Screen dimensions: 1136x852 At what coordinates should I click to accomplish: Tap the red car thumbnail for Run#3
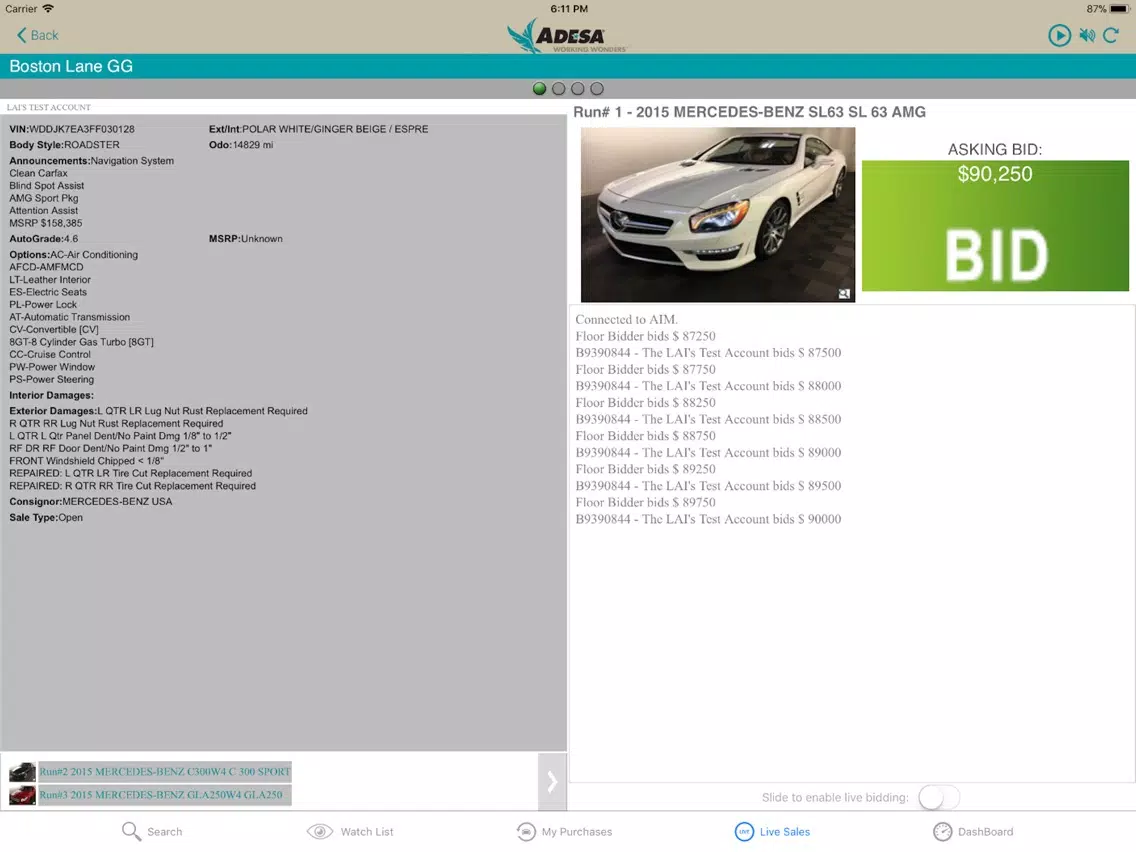22,795
